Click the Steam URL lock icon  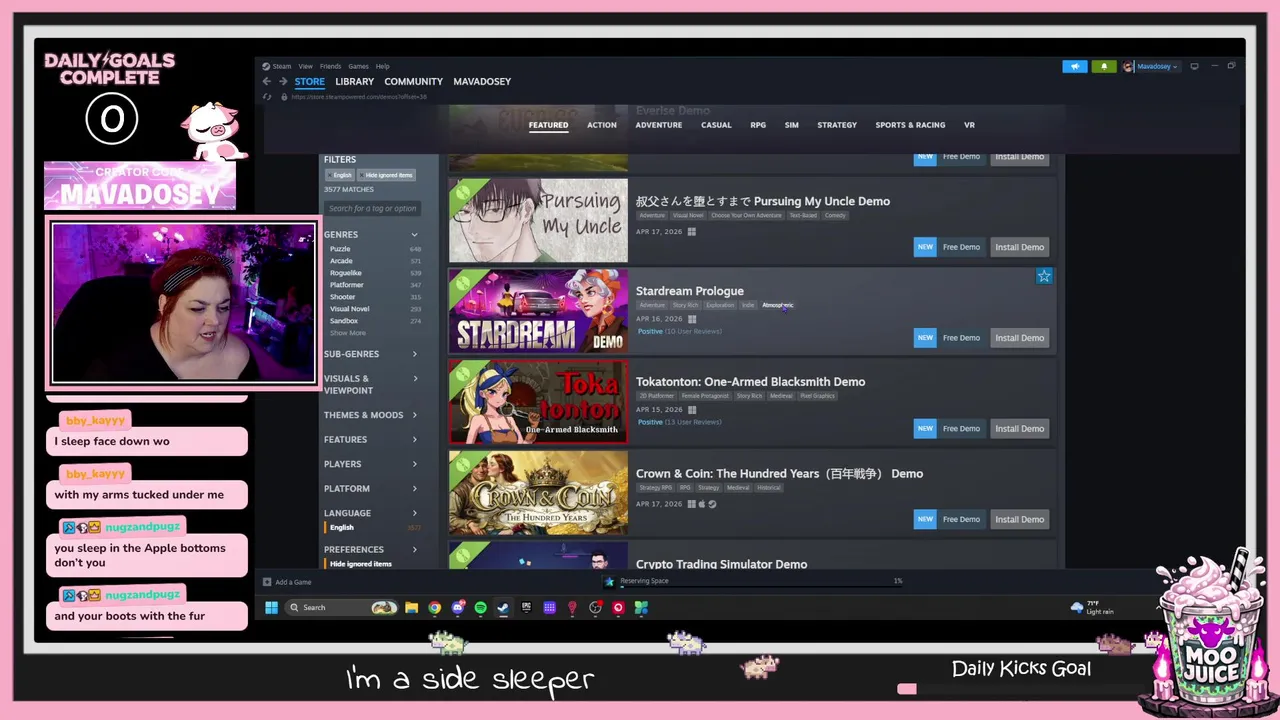pos(285,97)
